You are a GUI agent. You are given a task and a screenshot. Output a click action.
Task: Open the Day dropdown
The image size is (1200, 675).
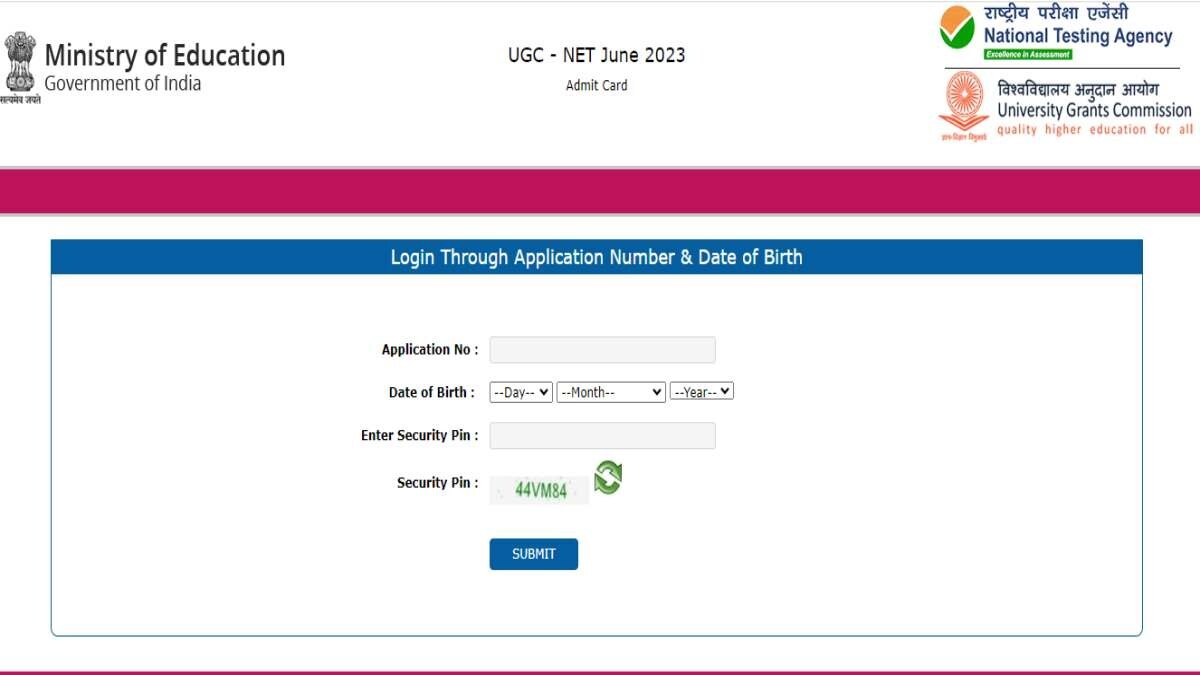(x=521, y=391)
